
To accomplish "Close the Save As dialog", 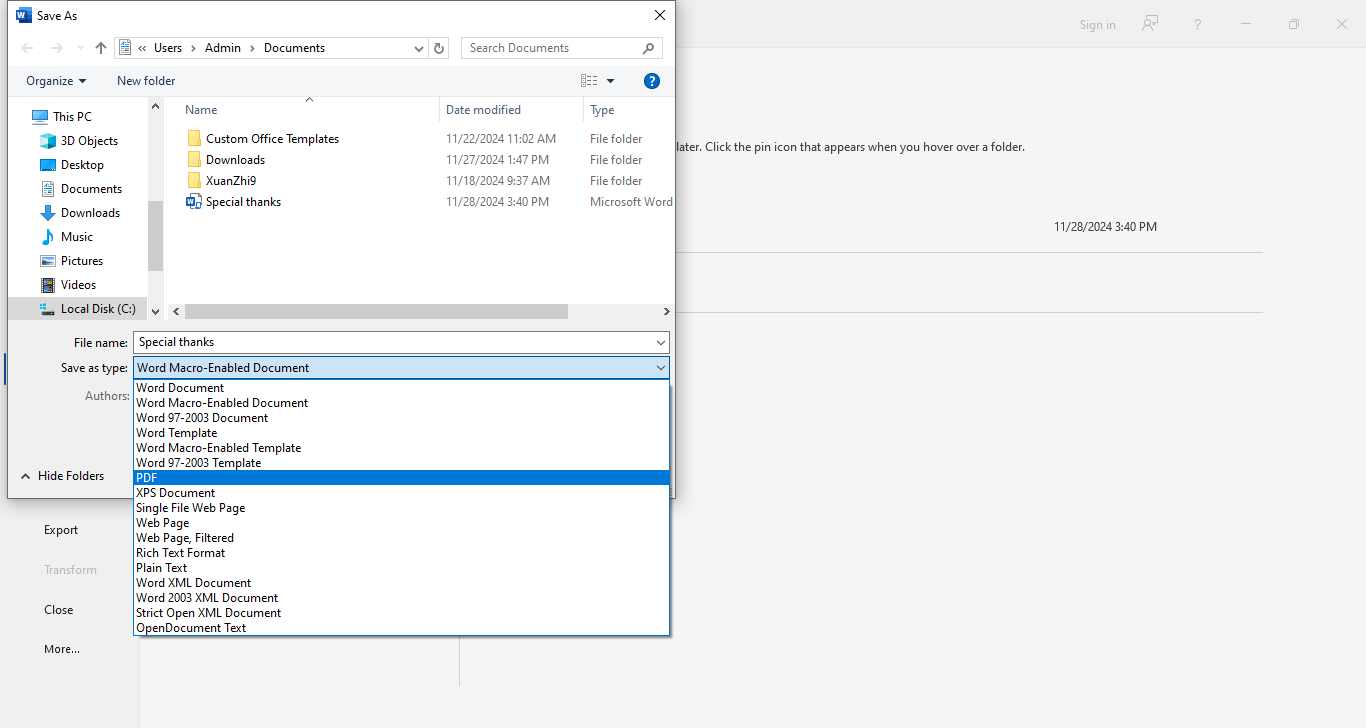I will click(x=659, y=15).
